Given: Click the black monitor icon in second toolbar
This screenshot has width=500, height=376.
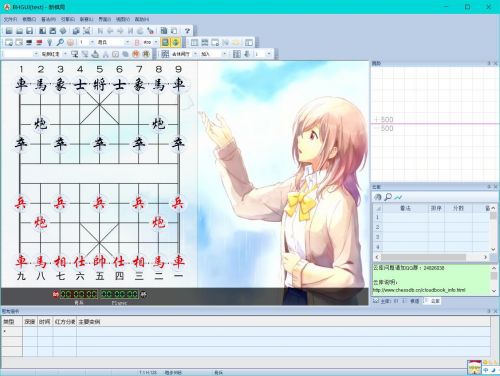Looking at the screenshot, I should (x=29, y=42).
